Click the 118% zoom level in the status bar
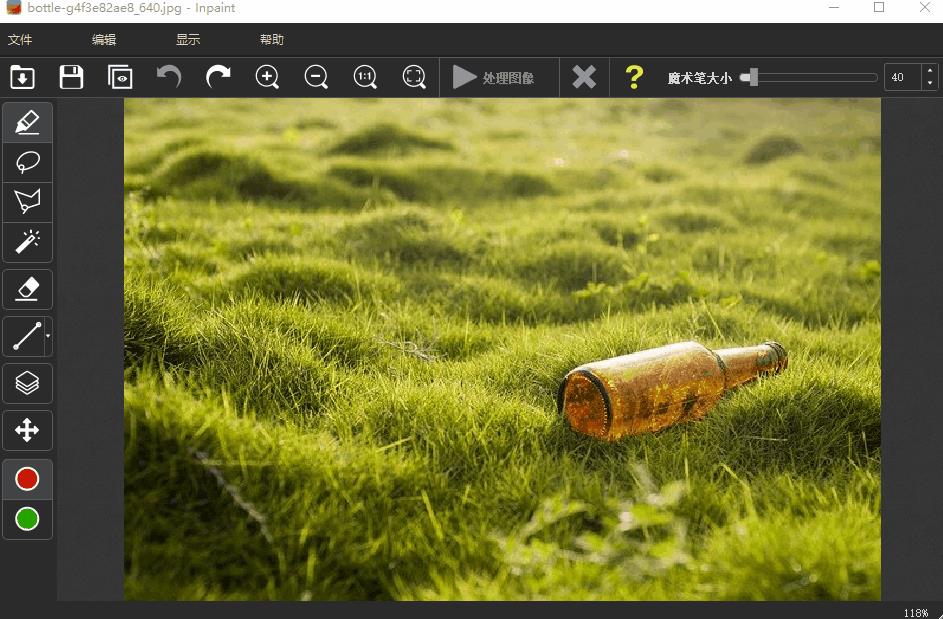943x619 pixels. click(915, 612)
